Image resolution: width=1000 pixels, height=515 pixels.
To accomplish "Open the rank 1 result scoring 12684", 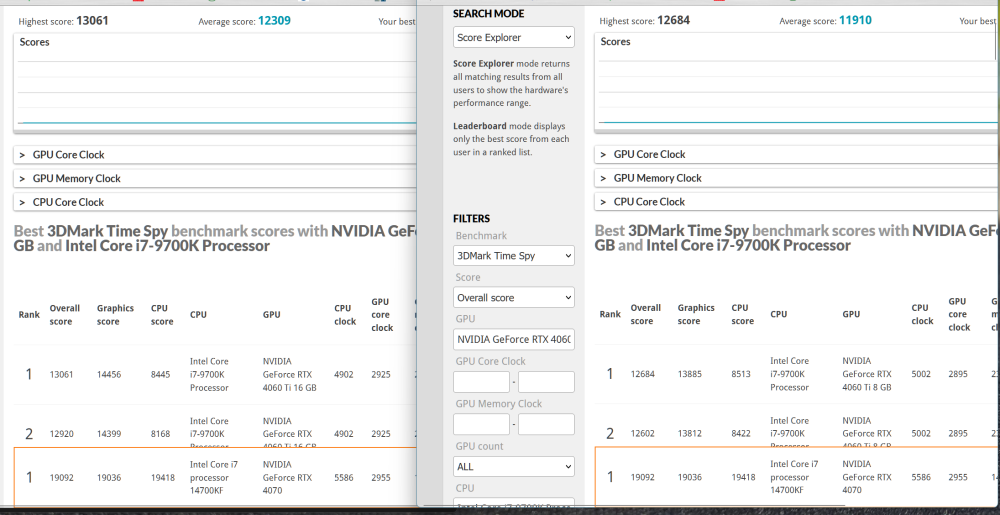I will pyautogui.click(x=642, y=374).
